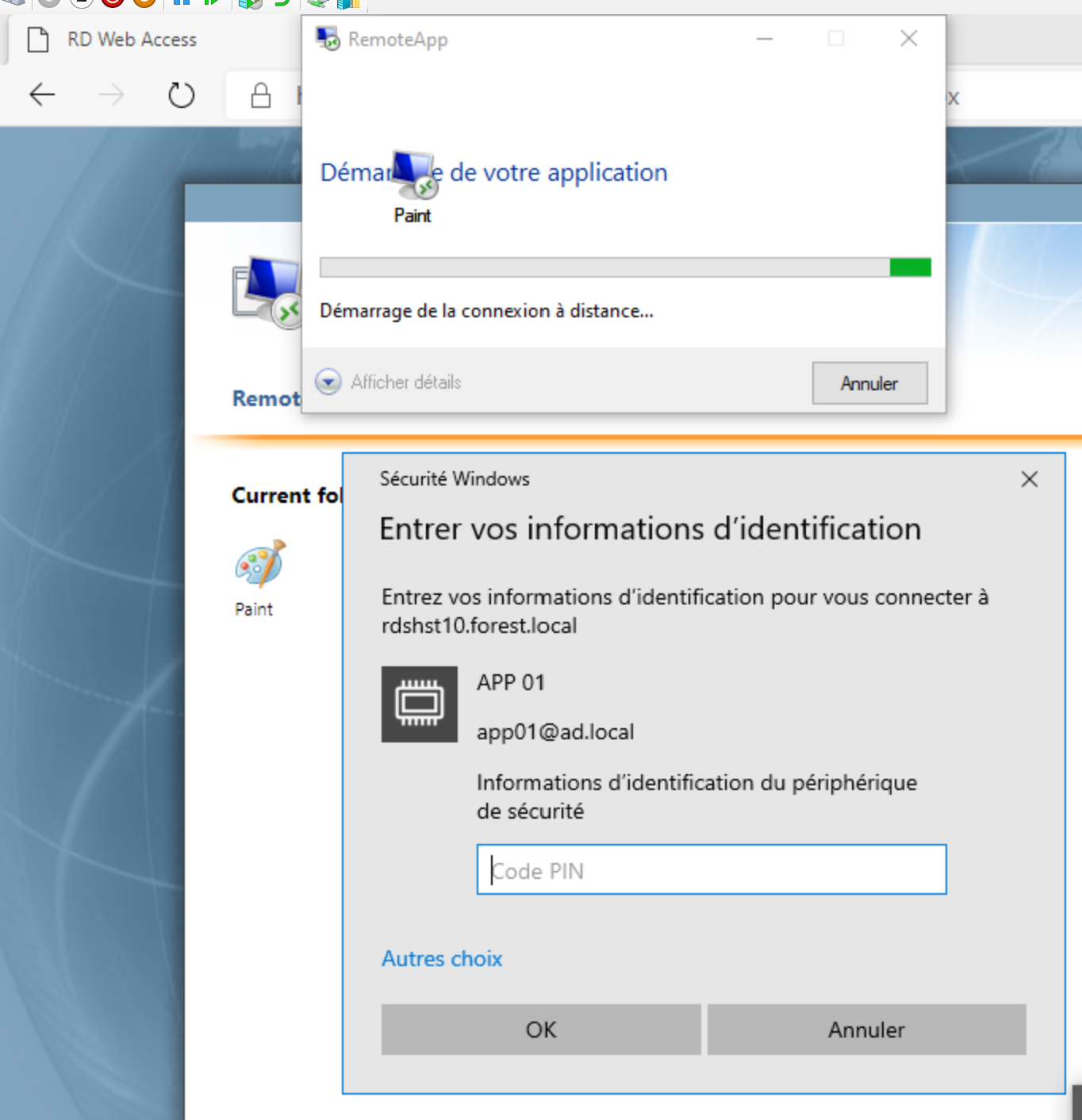This screenshot has height=1120, width=1082.
Task: Click the address bar padlock icon
Action: [x=261, y=95]
